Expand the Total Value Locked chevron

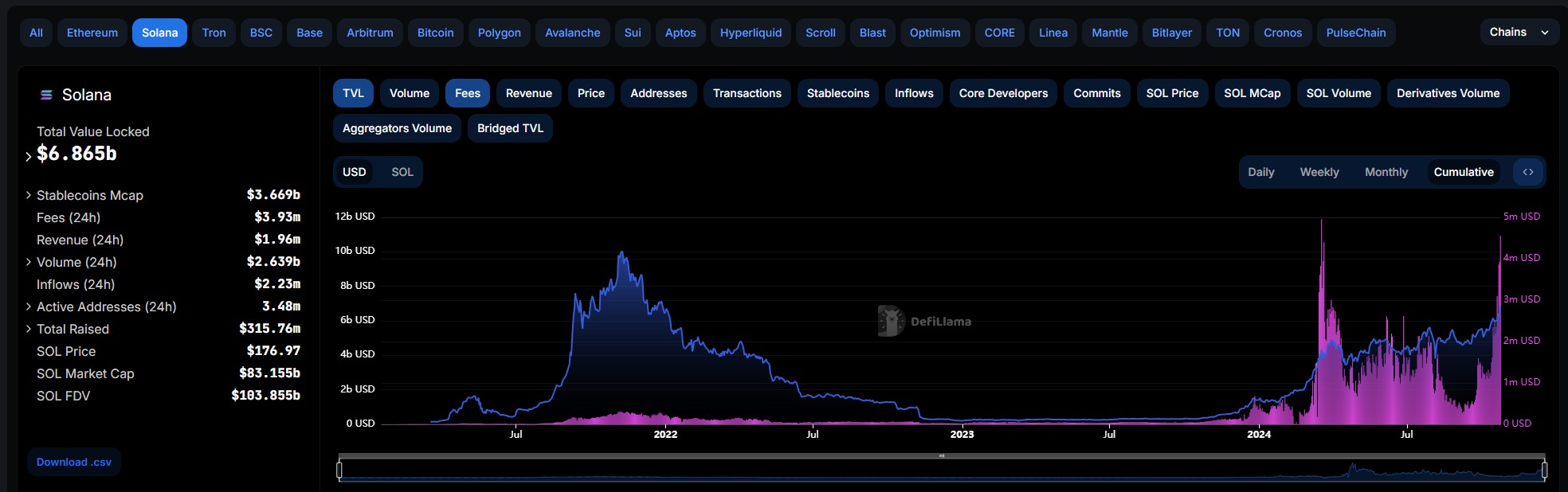pos(29,156)
